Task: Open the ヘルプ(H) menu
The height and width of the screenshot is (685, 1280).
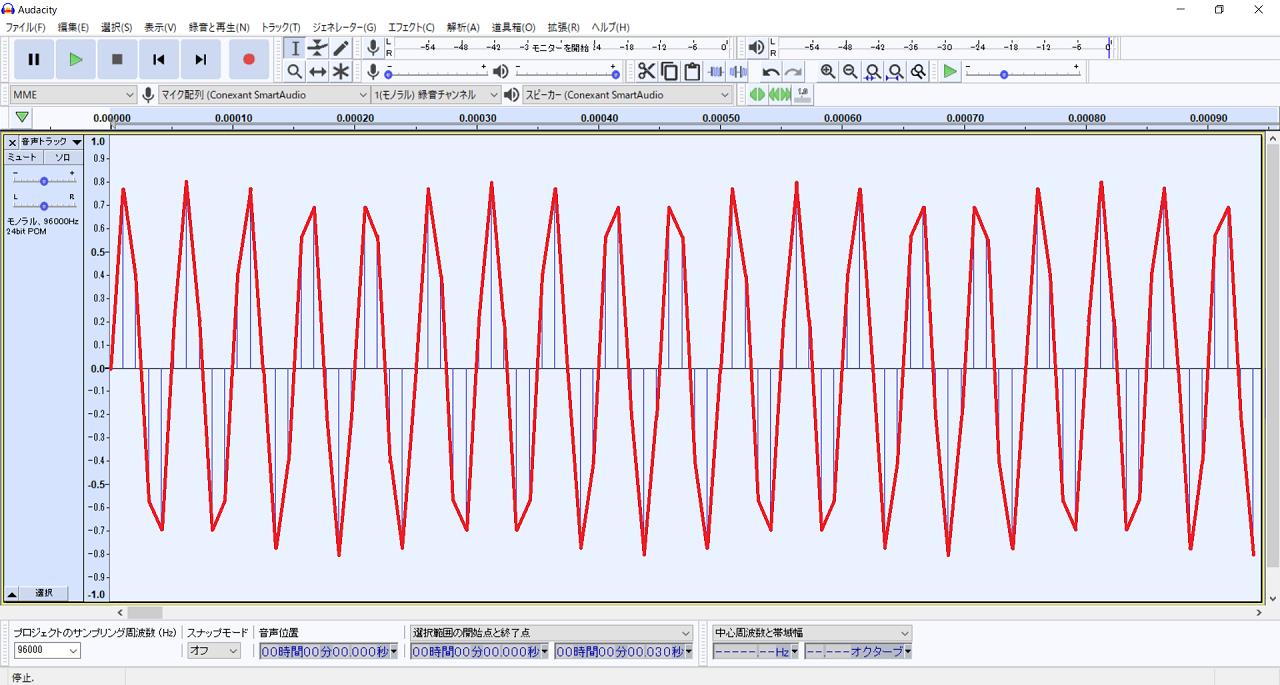Action: click(x=610, y=27)
